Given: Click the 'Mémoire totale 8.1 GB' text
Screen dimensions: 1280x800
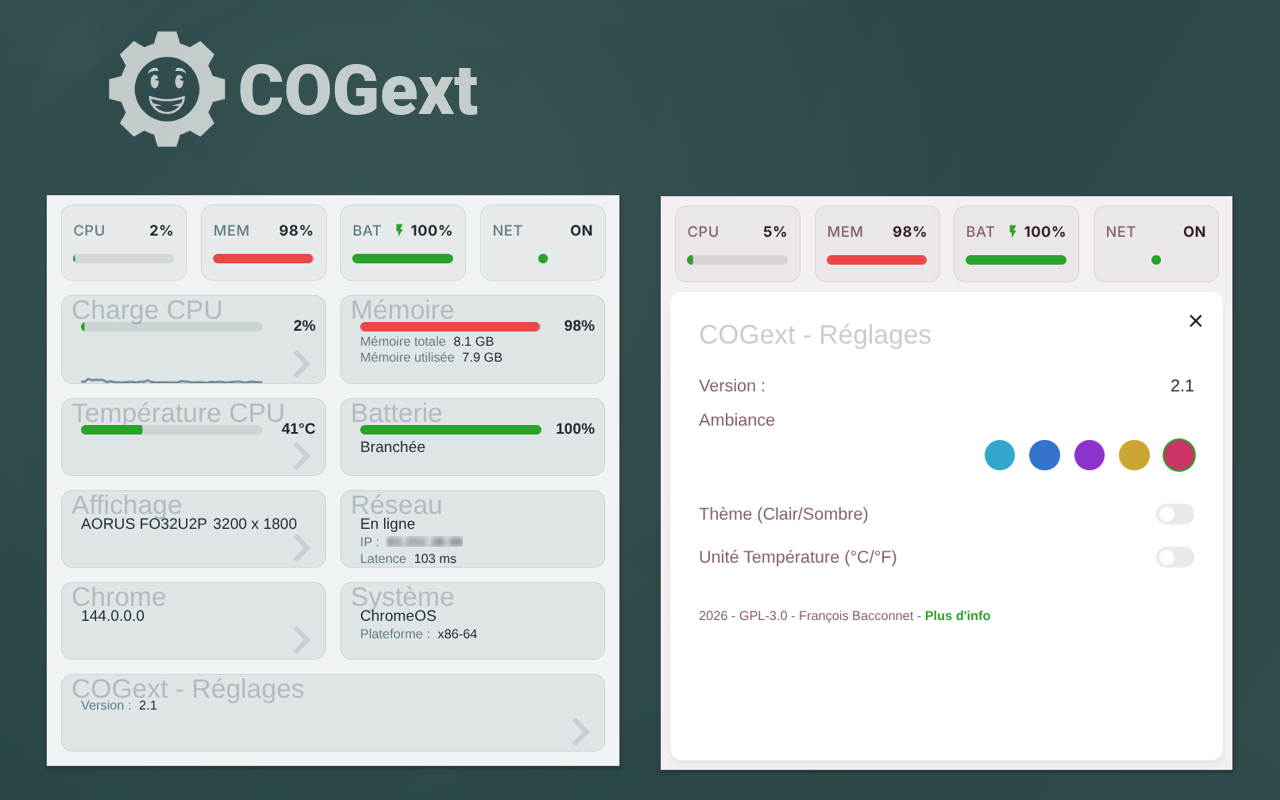Looking at the screenshot, I should (x=427, y=342).
